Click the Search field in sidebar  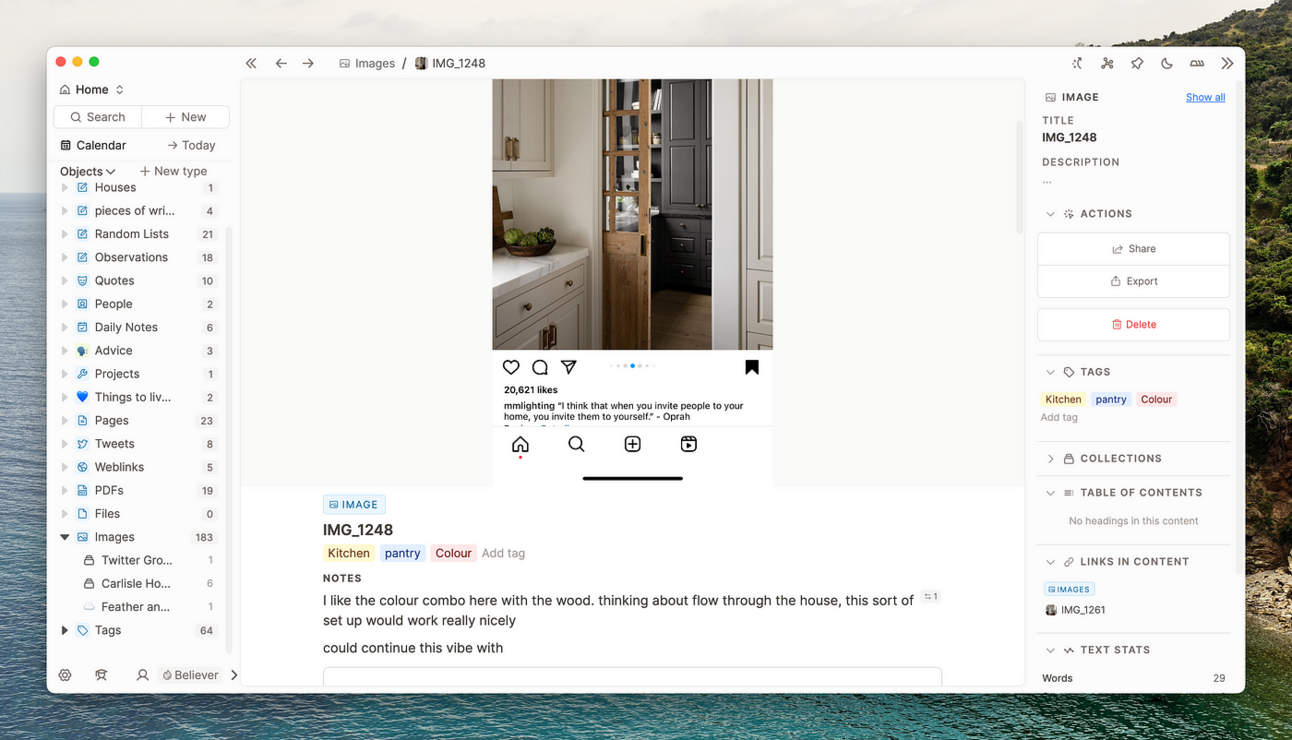coord(98,117)
